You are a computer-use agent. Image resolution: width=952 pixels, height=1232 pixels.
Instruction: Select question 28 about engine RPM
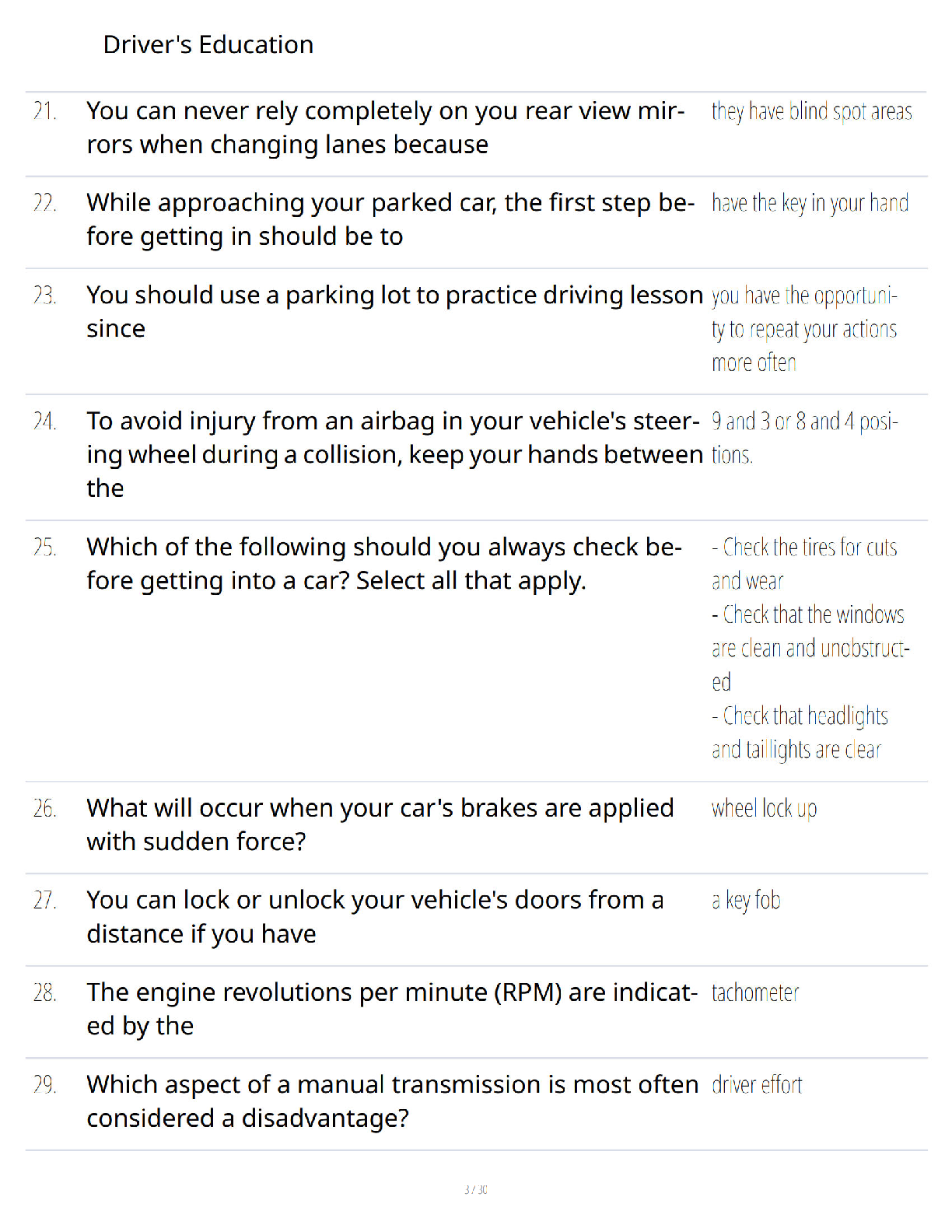point(392,1009)
